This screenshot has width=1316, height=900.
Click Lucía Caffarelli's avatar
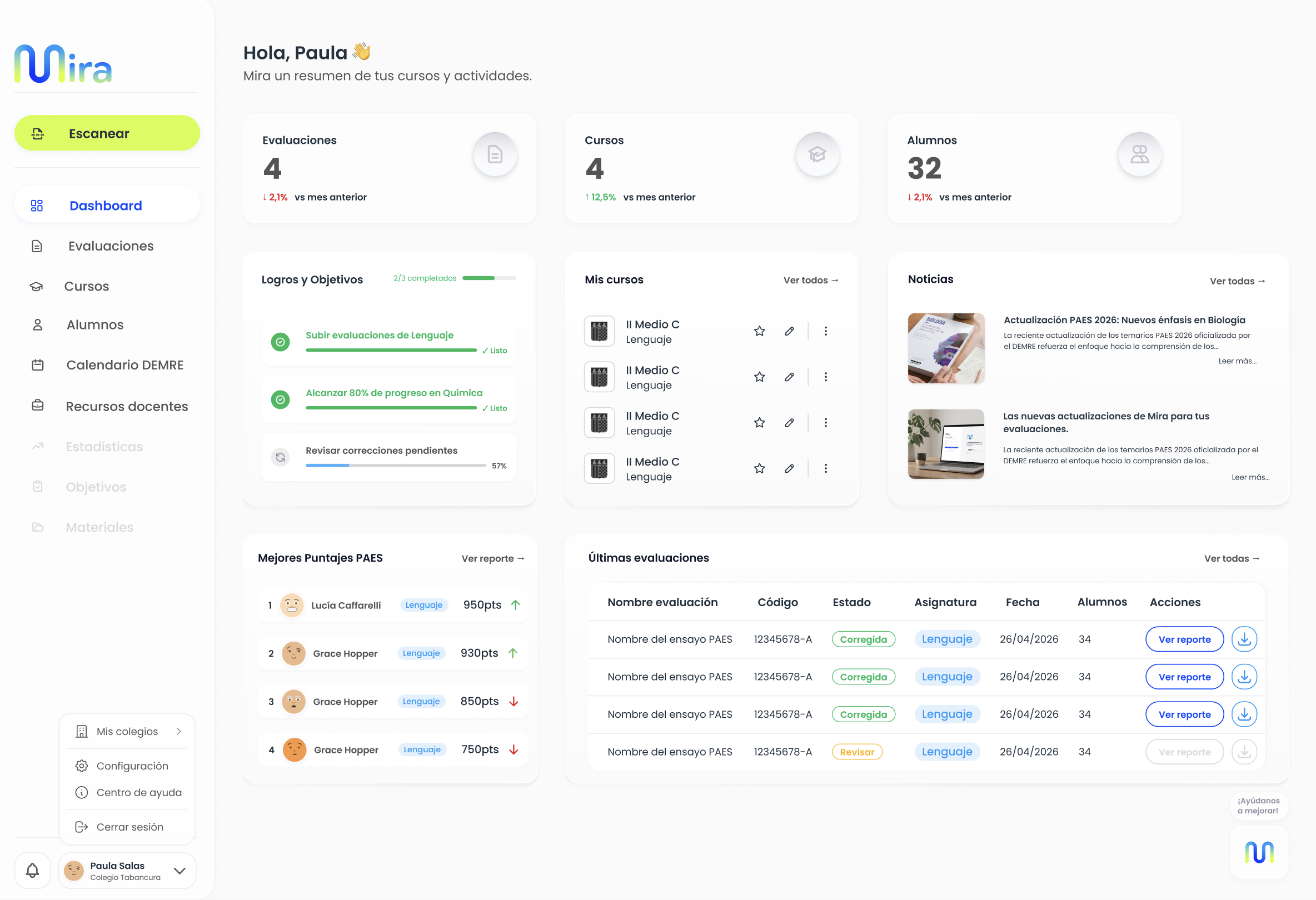[x=292, y=605]
